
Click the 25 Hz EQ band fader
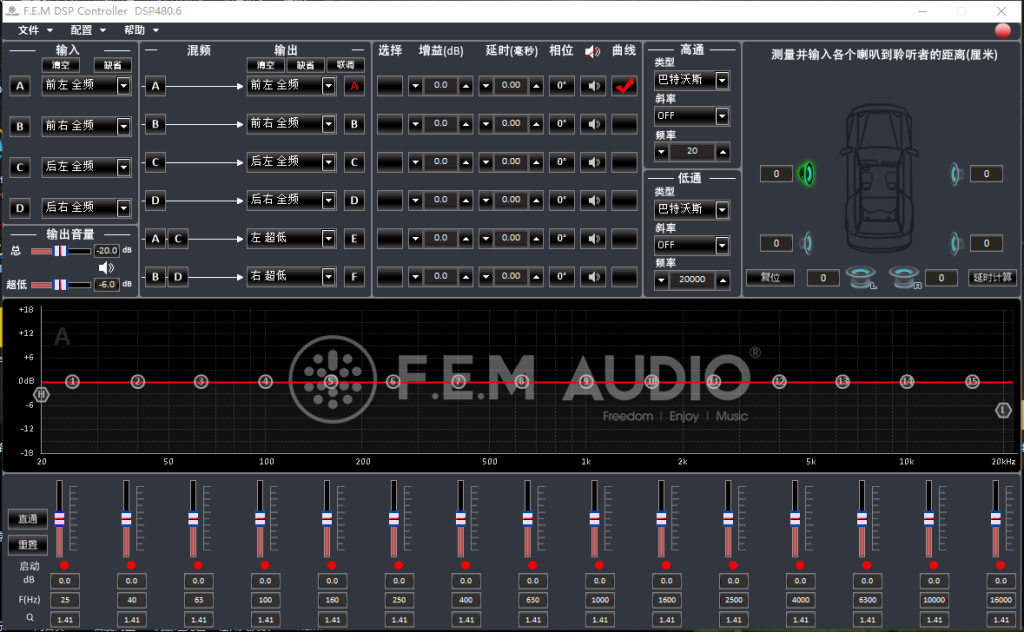tap(59, 518)
